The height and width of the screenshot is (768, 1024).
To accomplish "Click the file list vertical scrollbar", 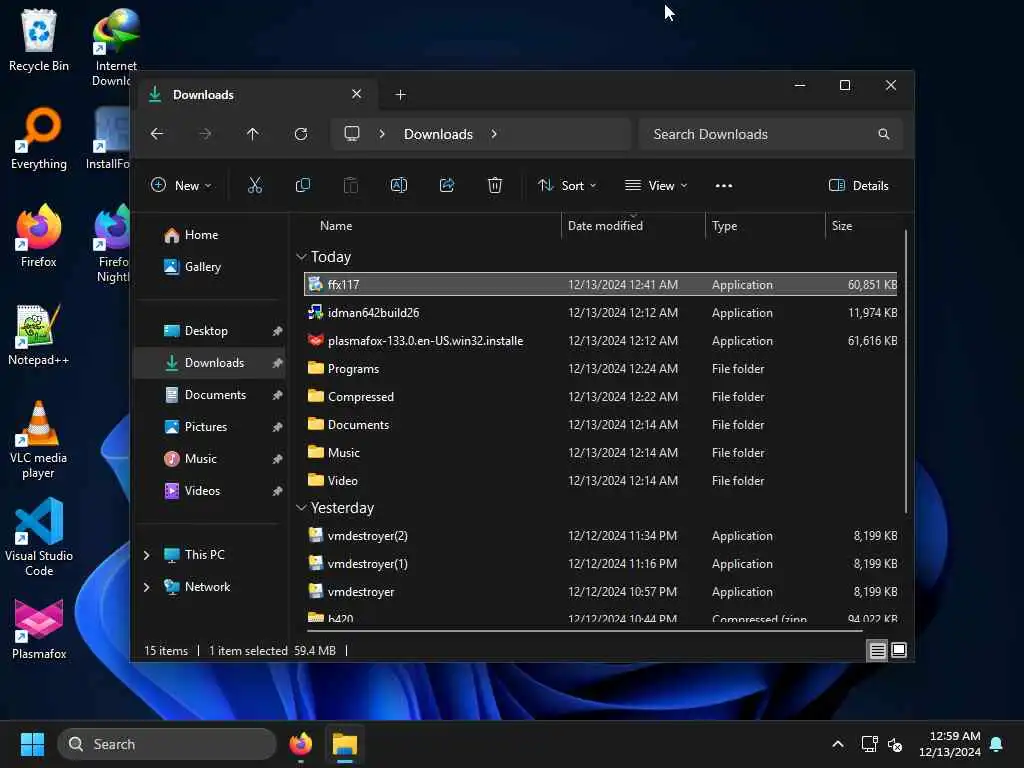I will coord(905,372).
